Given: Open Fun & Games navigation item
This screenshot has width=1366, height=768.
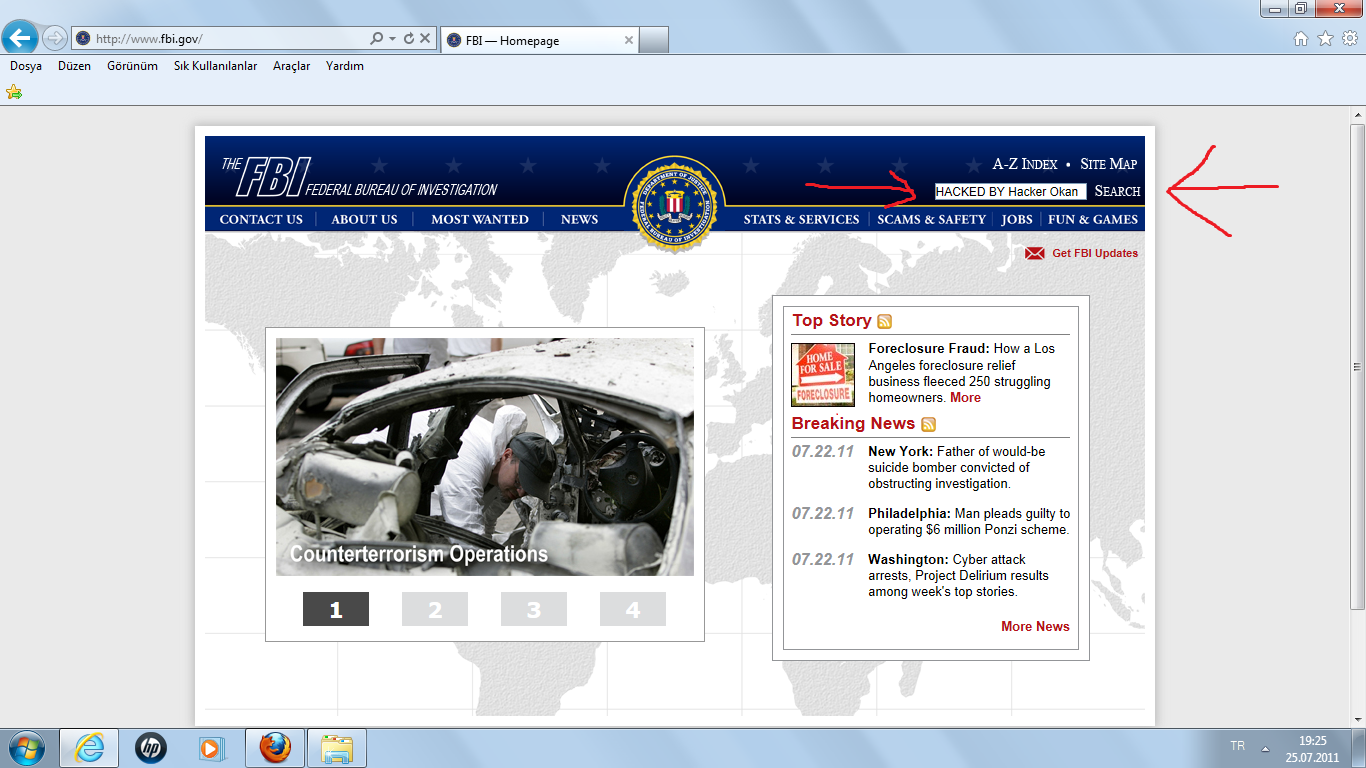Looking at the screenshot, I should tap(1093, 219).
